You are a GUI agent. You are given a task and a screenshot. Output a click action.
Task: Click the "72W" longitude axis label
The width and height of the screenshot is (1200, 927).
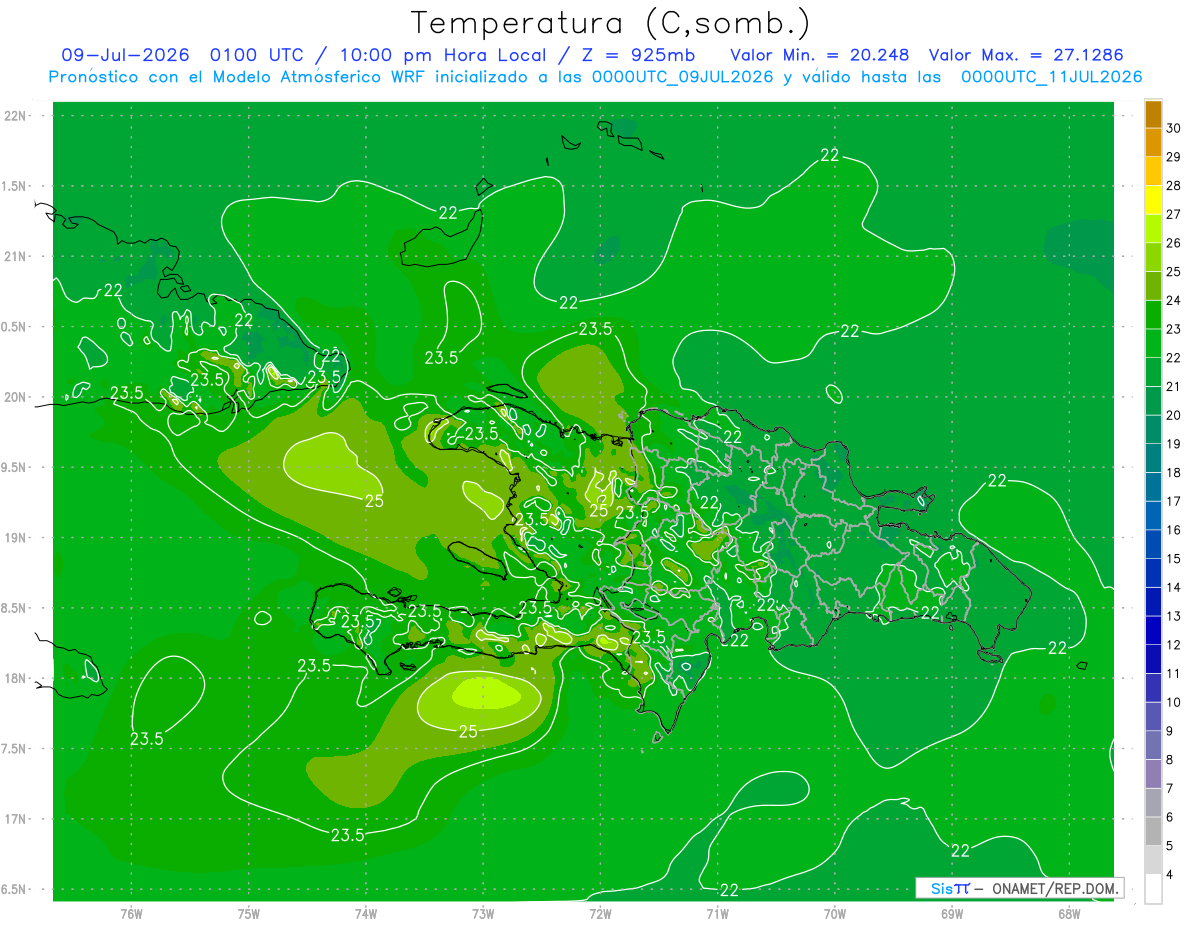[x=600, y=913]
